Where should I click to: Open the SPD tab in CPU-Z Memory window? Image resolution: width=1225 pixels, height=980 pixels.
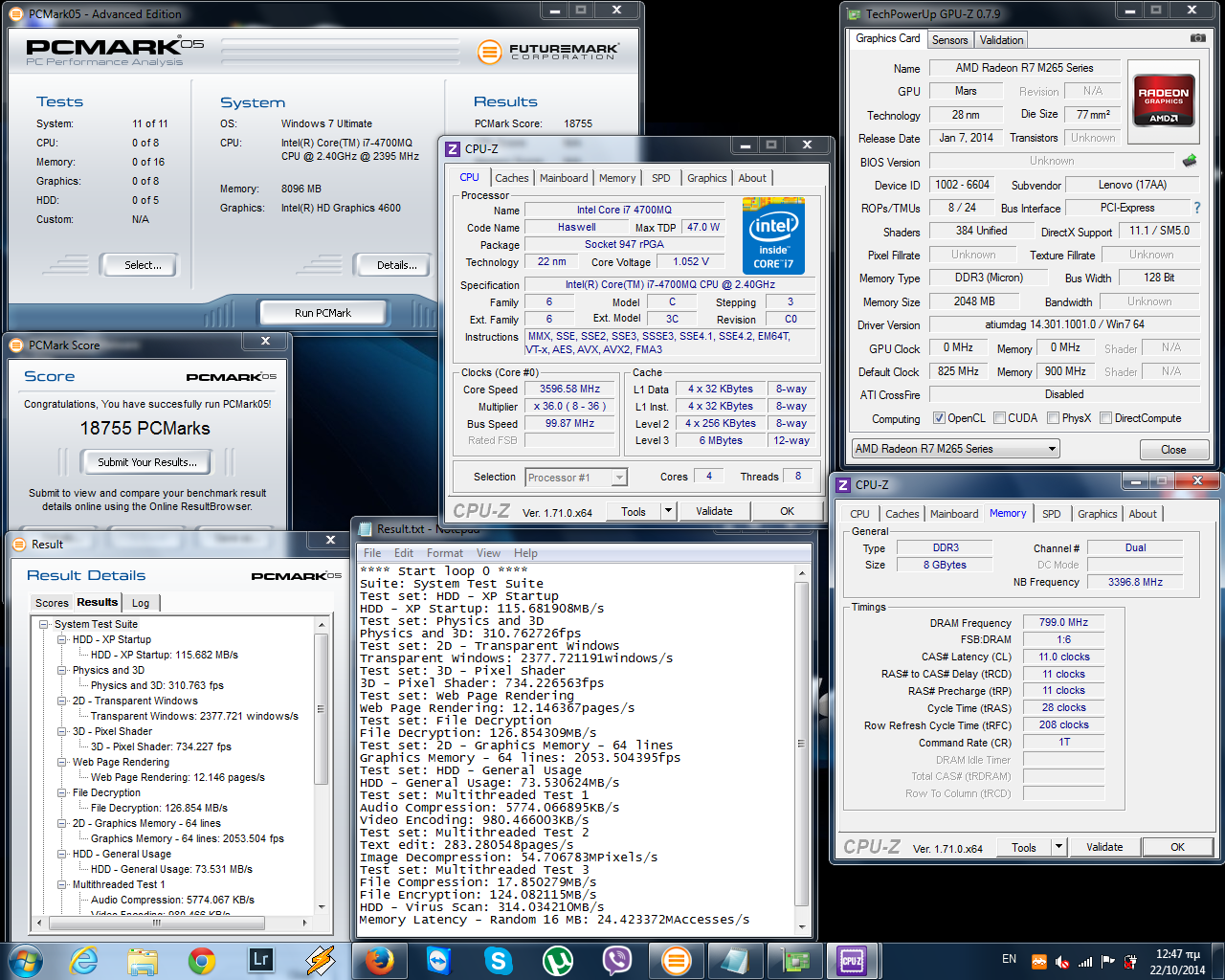coord(1052,514)
